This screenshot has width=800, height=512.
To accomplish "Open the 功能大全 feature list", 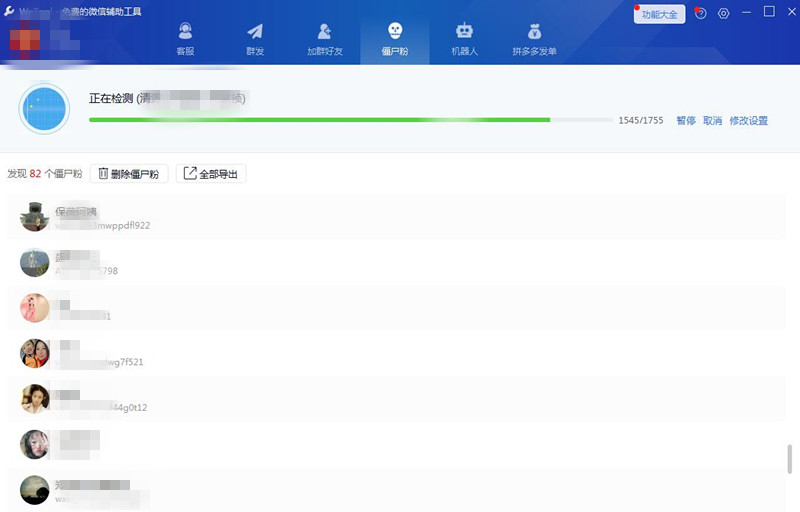I will [660, 14].
